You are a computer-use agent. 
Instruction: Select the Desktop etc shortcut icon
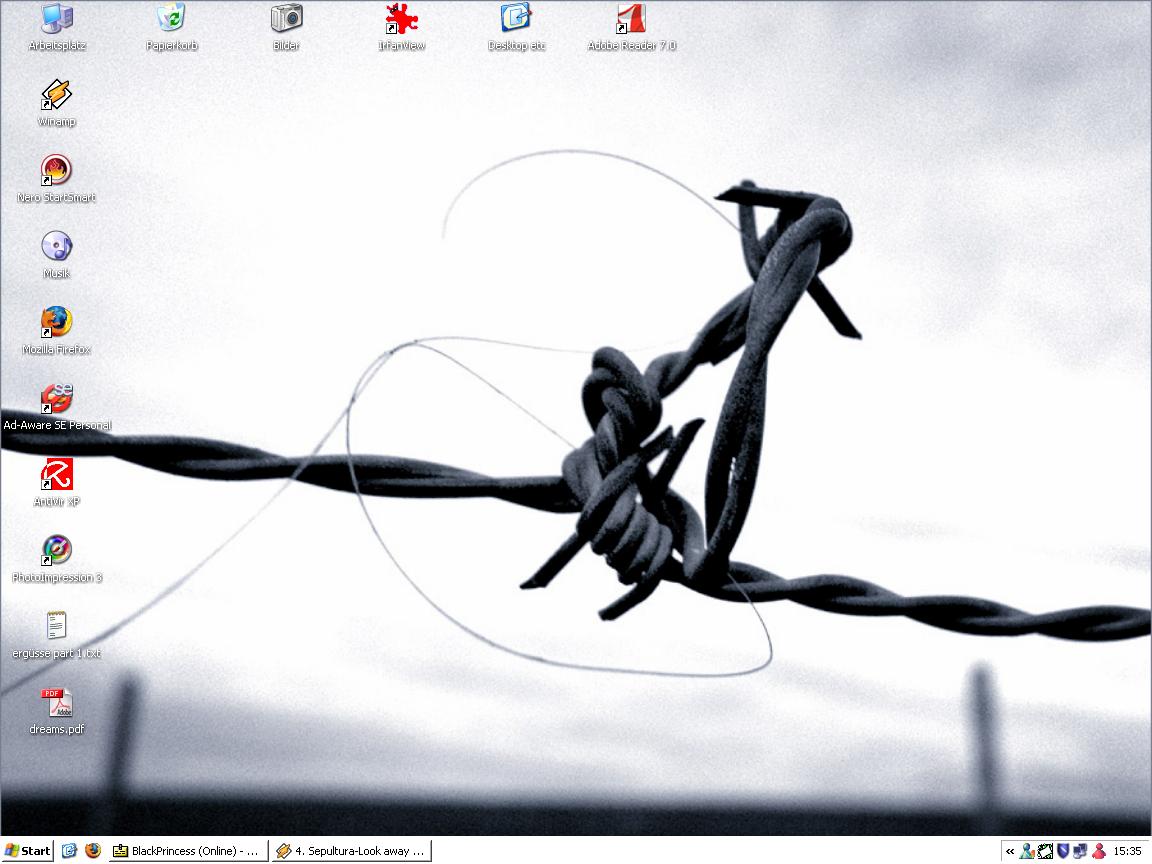(516, 19)
